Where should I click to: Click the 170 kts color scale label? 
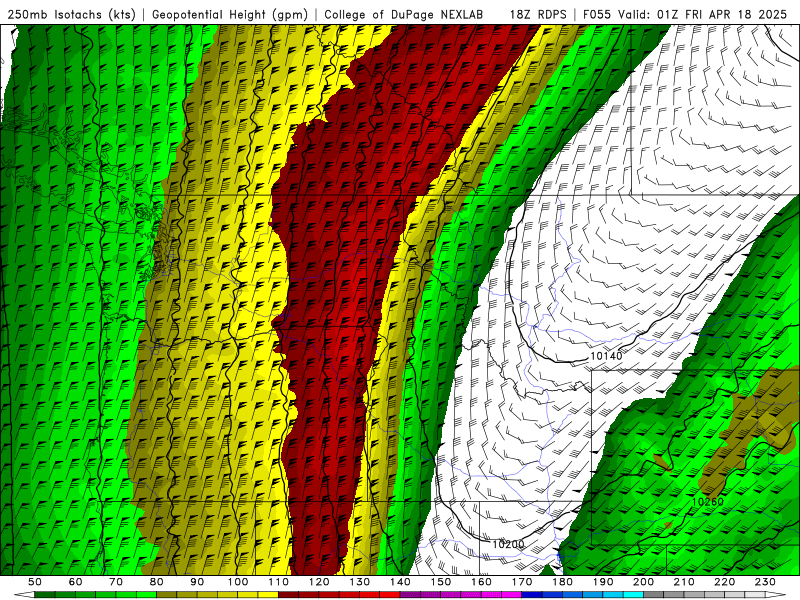[522, 582]
